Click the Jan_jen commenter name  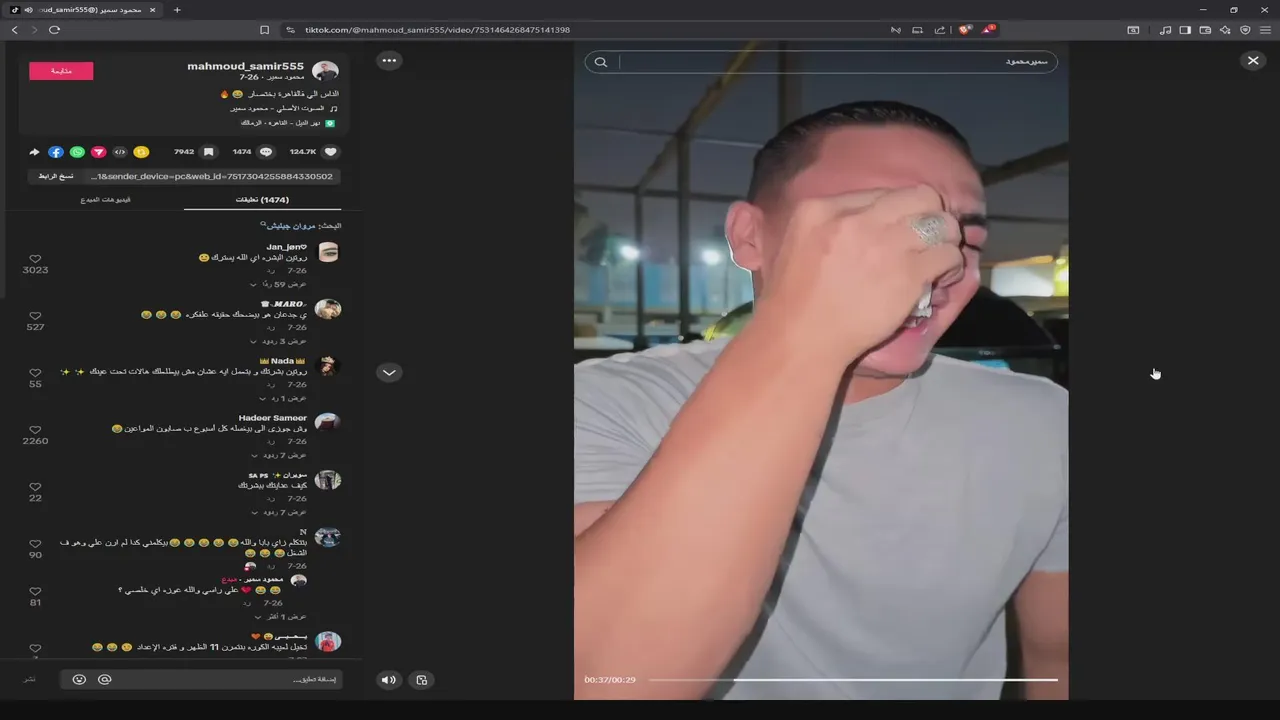286,247
